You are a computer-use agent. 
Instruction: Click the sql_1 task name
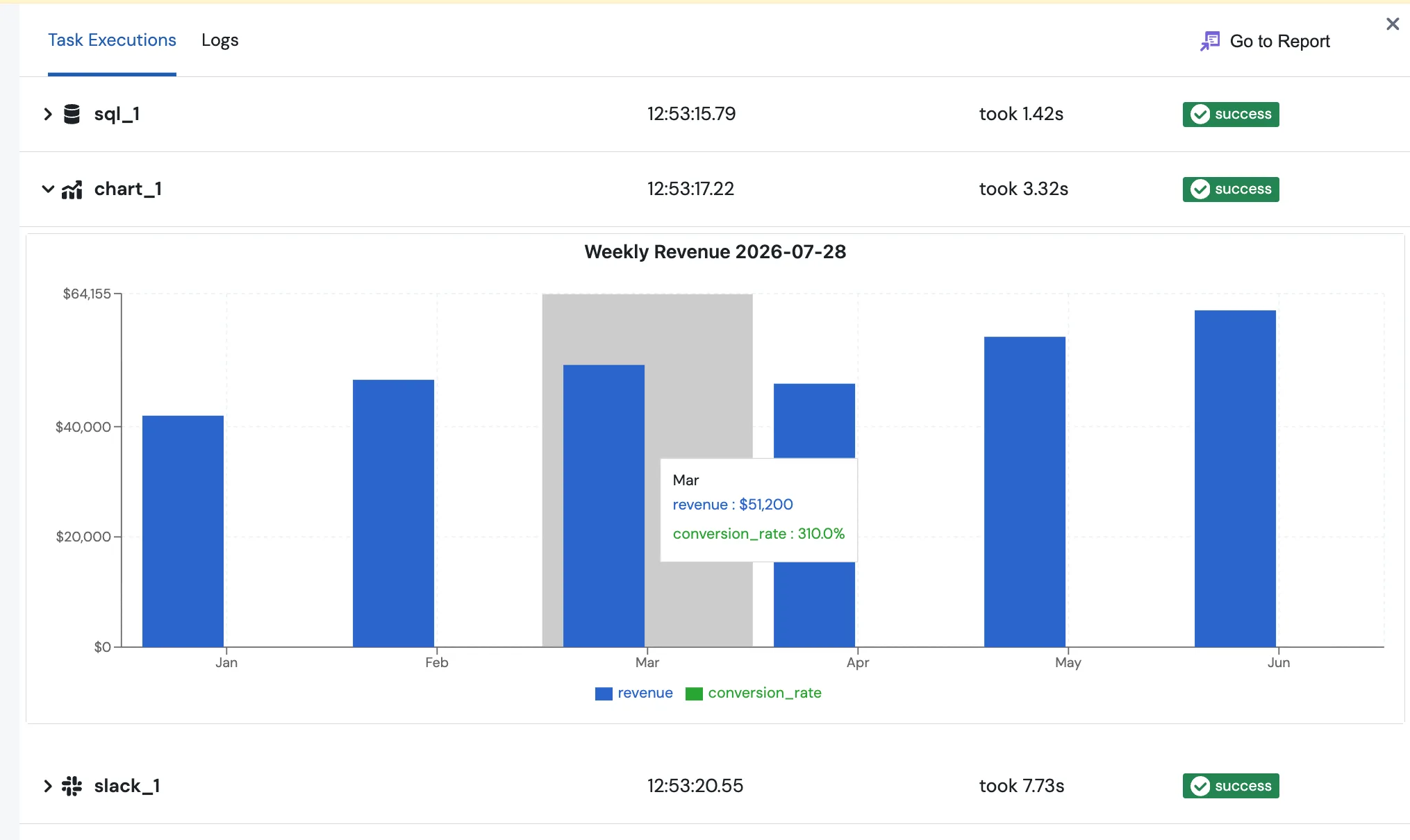pos(117,114)
